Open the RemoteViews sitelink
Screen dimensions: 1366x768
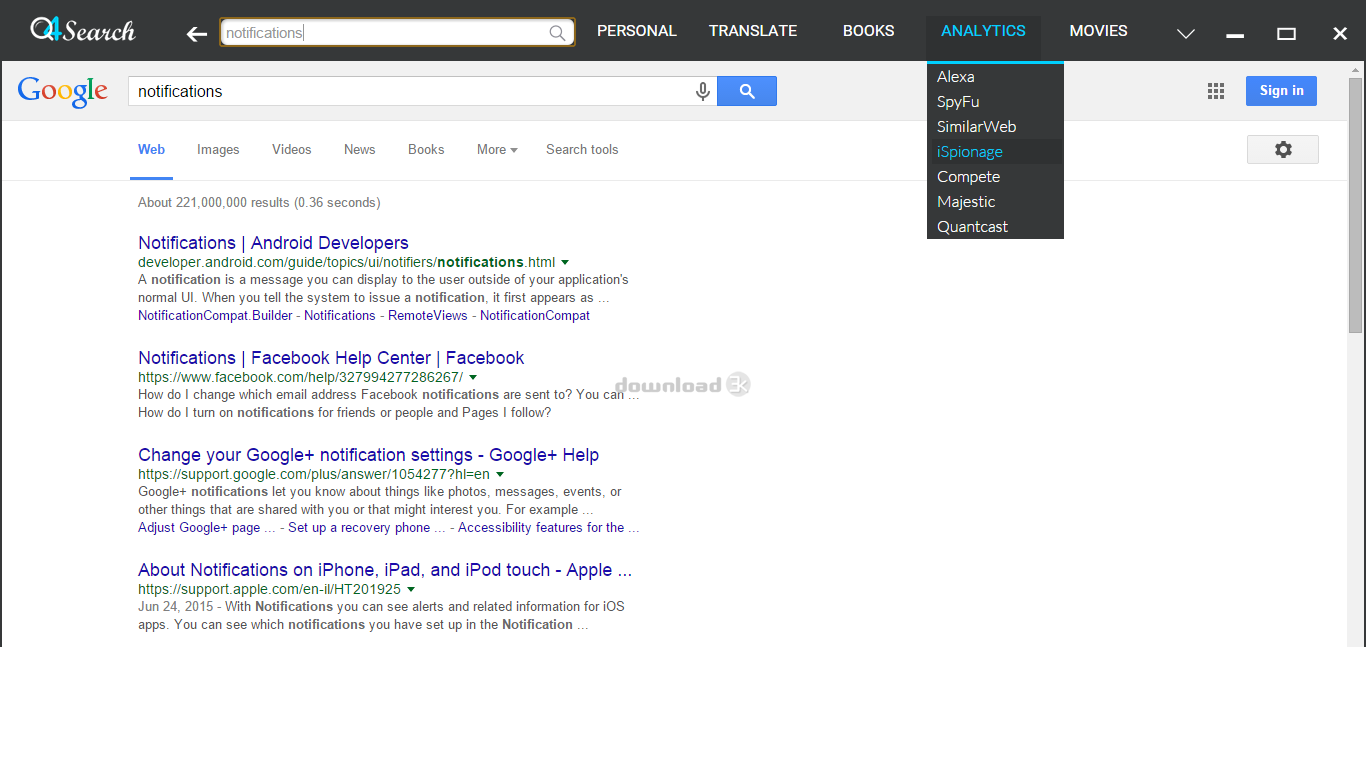428,315
